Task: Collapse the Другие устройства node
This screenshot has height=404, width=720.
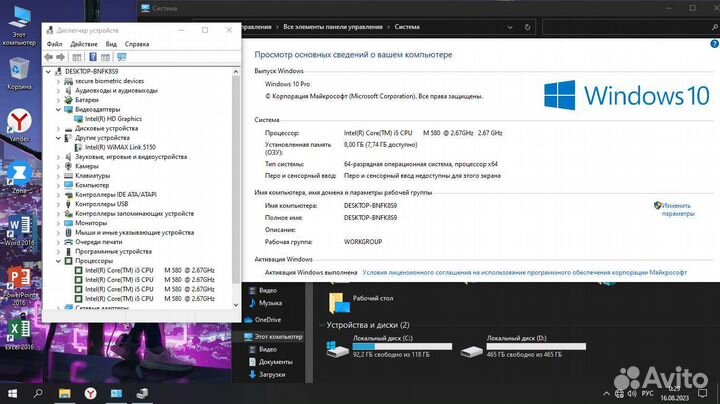Action: (x=58, y=138)
